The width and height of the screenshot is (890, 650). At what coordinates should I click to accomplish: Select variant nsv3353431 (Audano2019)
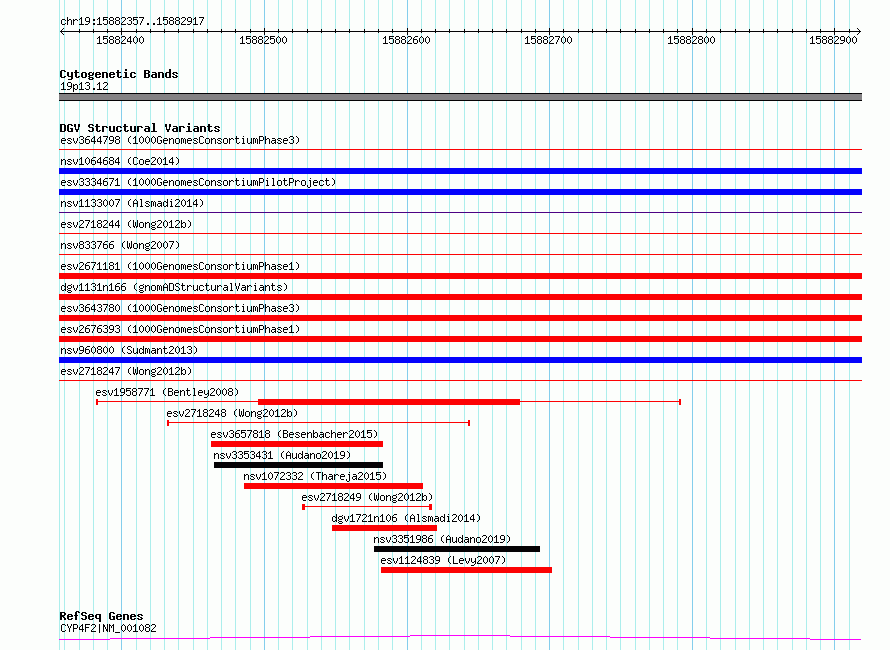pos(282,455)
